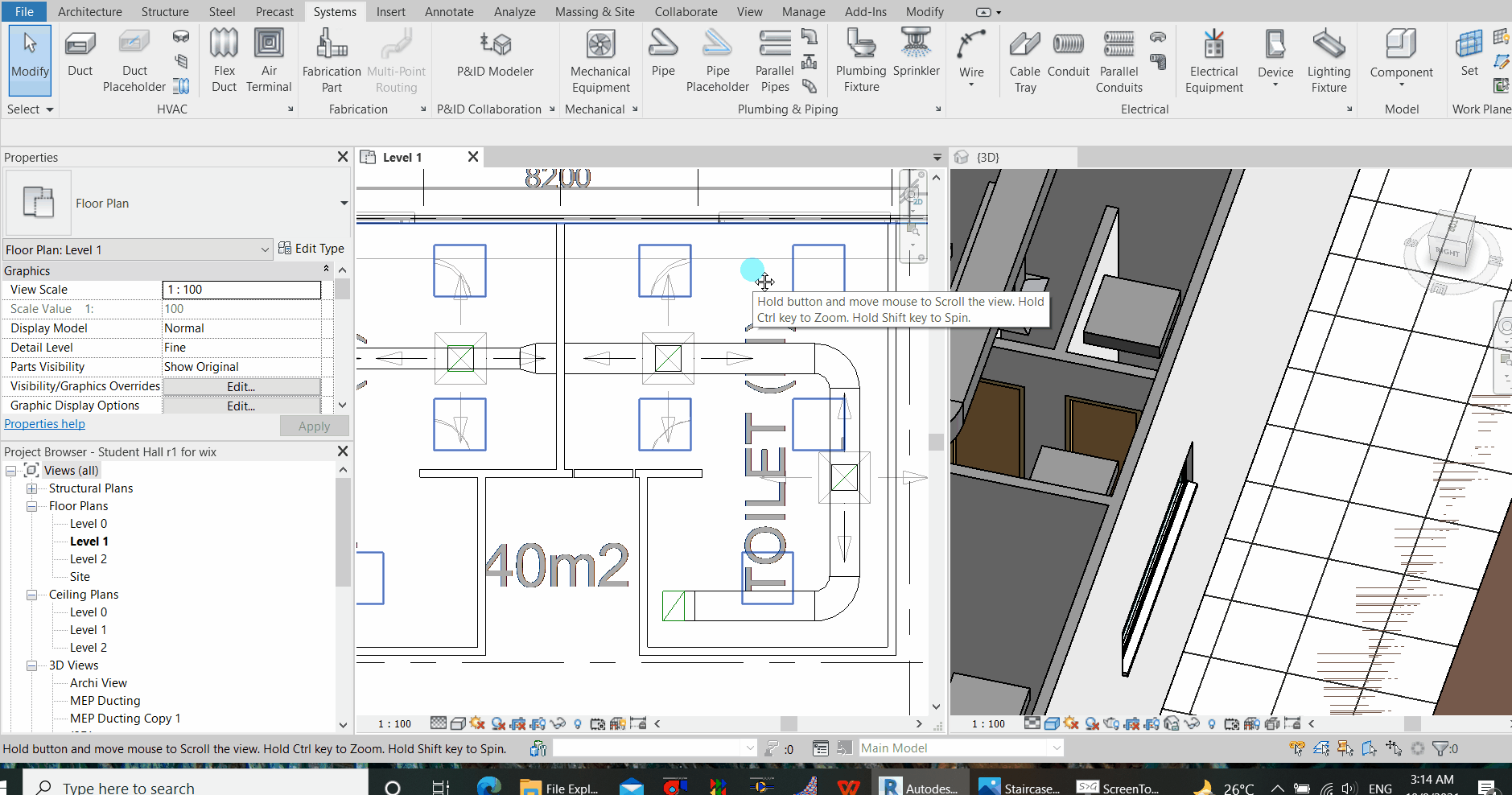Image resolution: width=1512 pixels, height=795 pixels.
Task: Select the Duct tool
Action: coord(80,53)
